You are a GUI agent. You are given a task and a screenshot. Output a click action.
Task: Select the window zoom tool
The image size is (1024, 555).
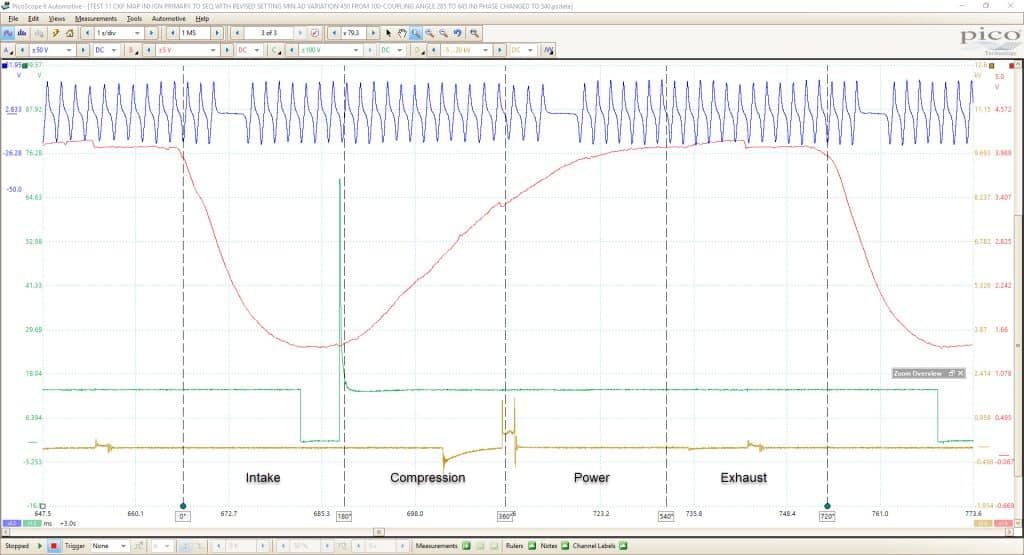click(x=415, y=33)
